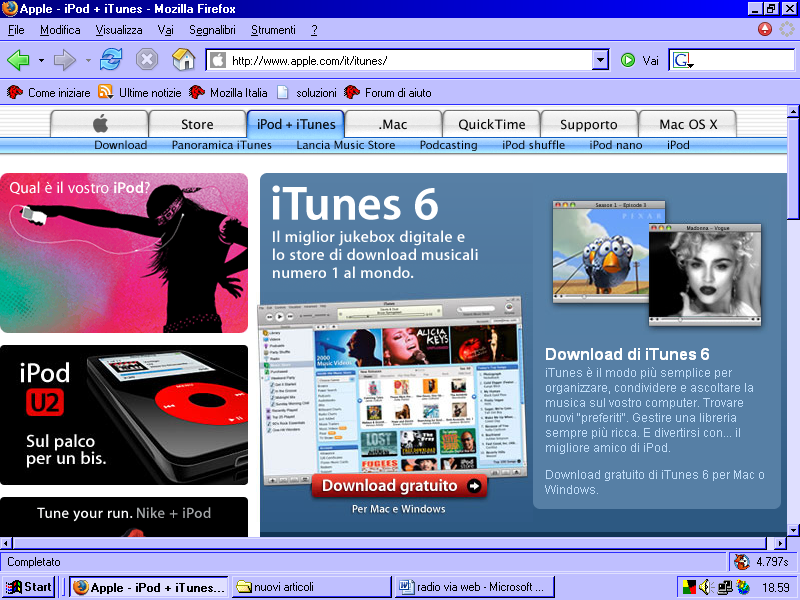Open Panoramica iTunes link
Image resolution: width=800 pixels, height=600 pixels.
point(221,145)
